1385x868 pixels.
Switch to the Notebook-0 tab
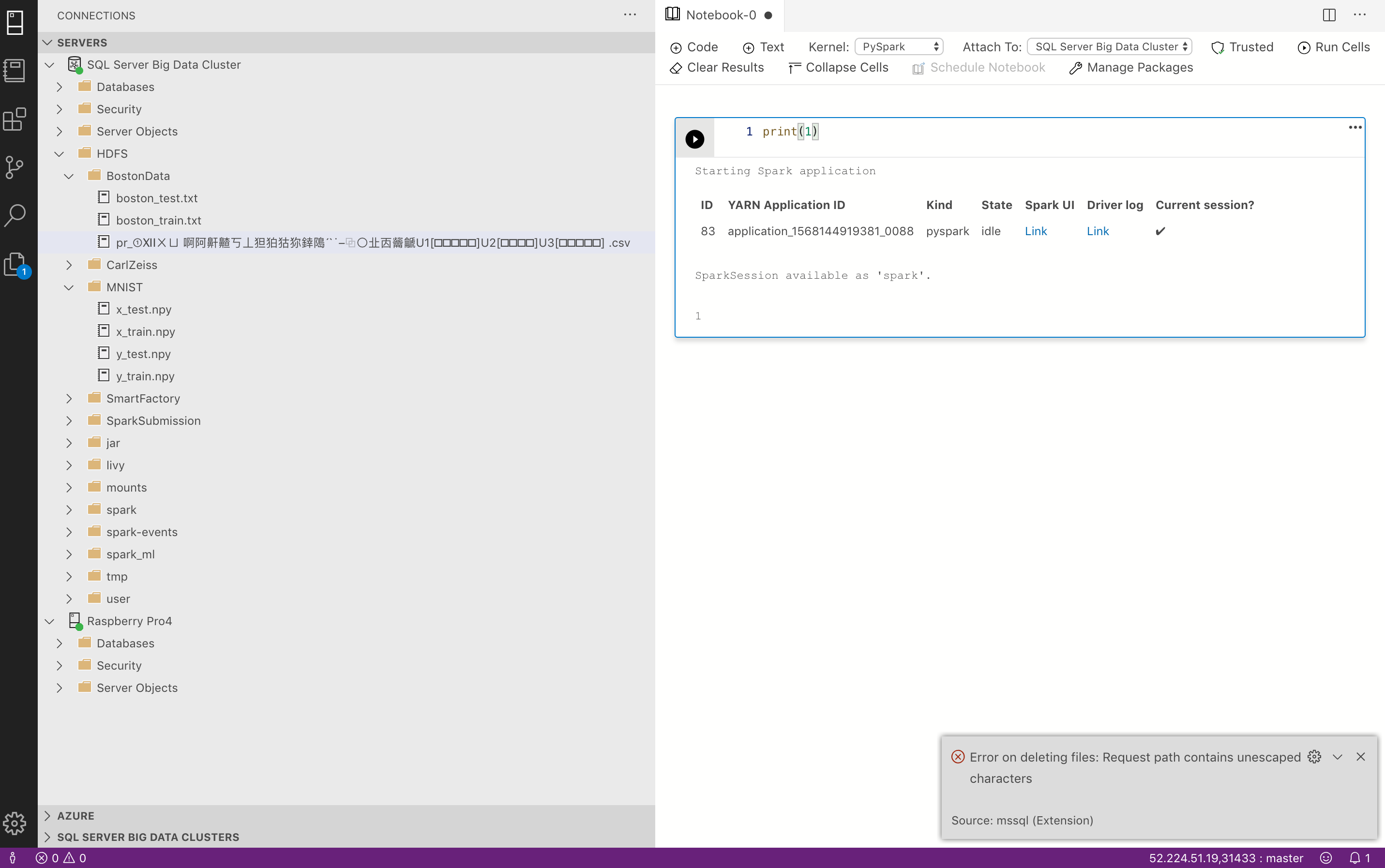point(720,15)
